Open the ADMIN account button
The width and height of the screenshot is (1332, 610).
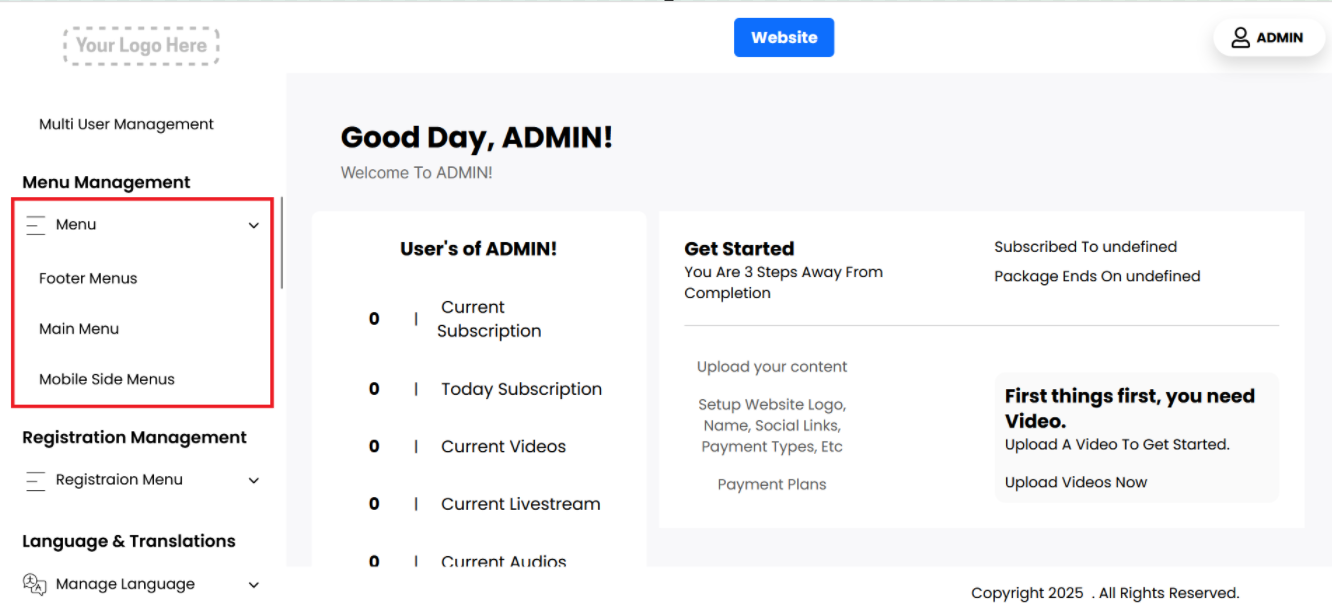point(1269,38)
